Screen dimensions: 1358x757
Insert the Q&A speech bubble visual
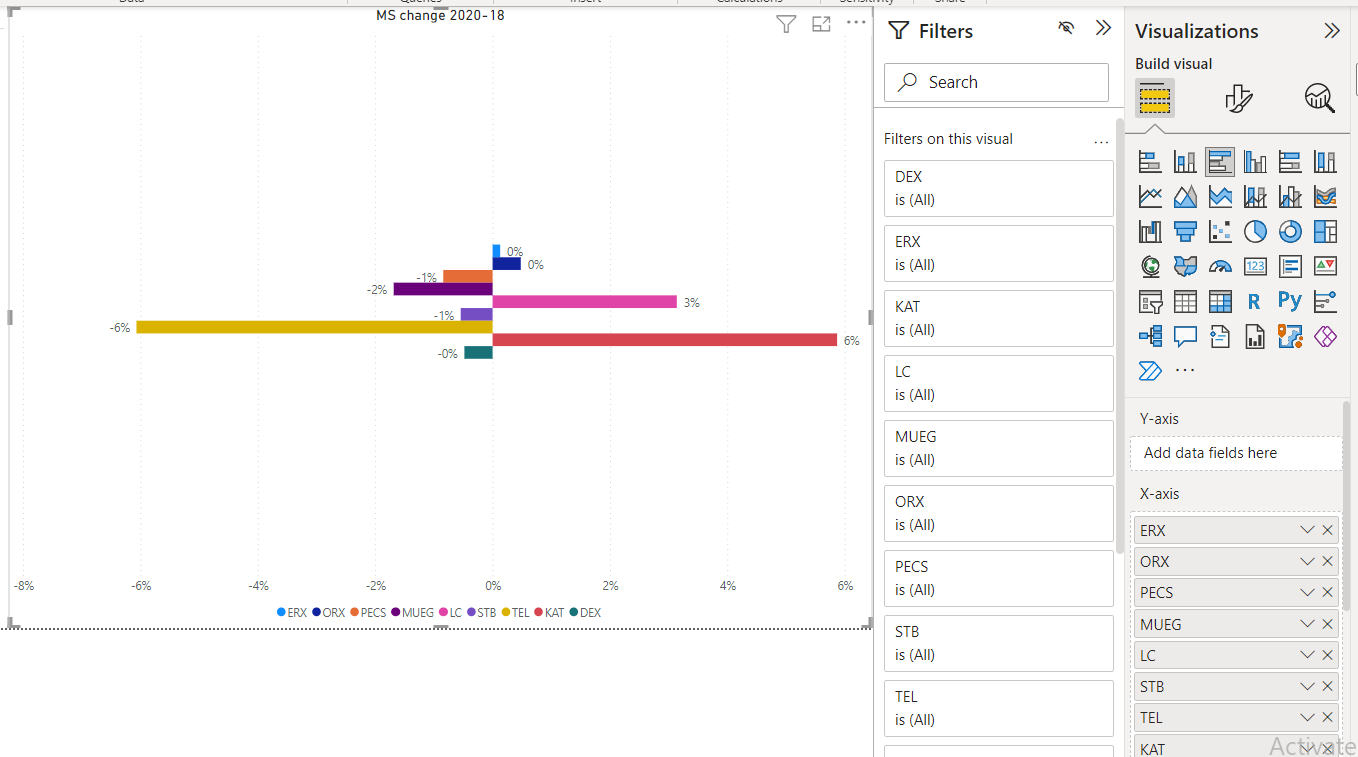point(1185,336)
